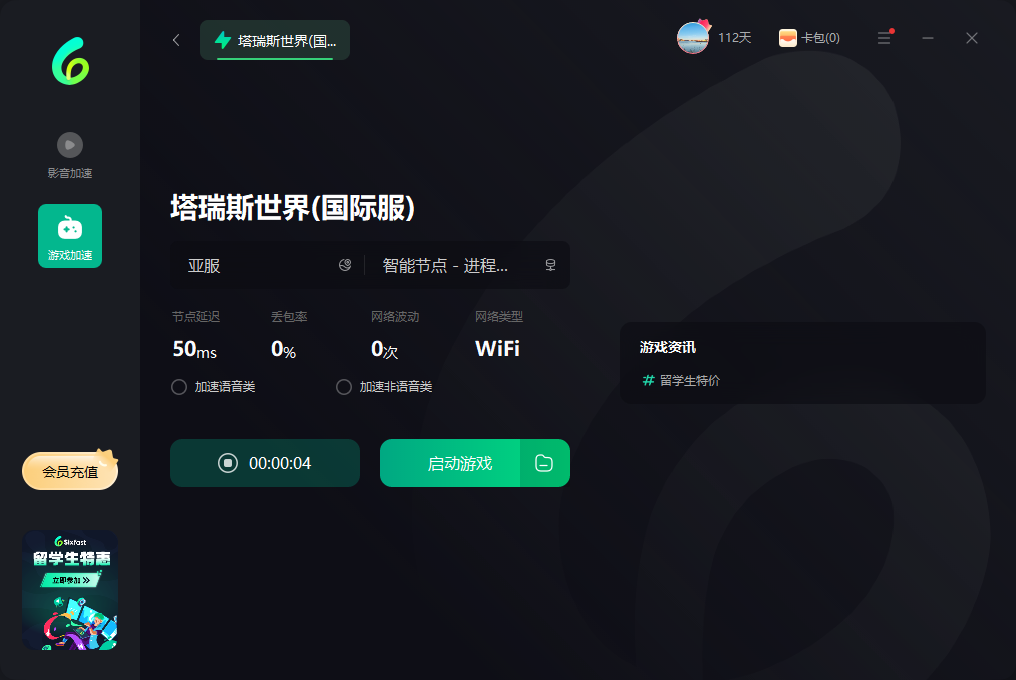Open the hamburger menu with notification

pyautogui.click(x=884, y=38)
